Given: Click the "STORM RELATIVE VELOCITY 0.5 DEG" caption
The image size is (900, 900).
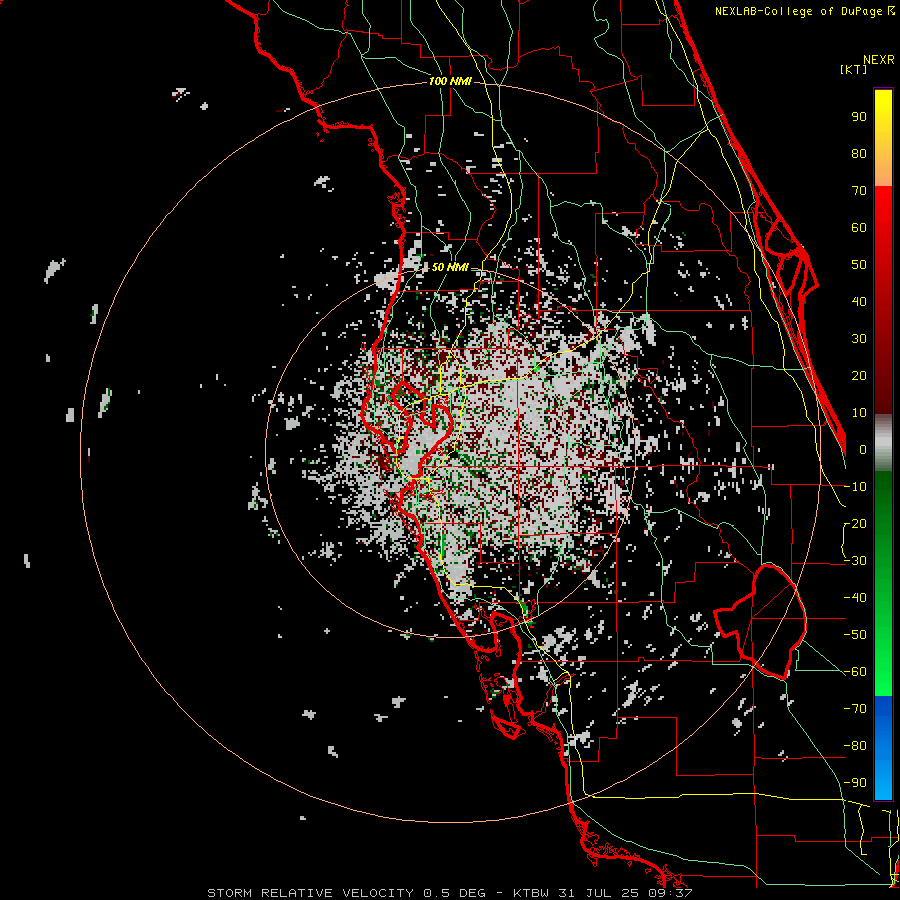Looking at the screenshot, I should 346,893.
